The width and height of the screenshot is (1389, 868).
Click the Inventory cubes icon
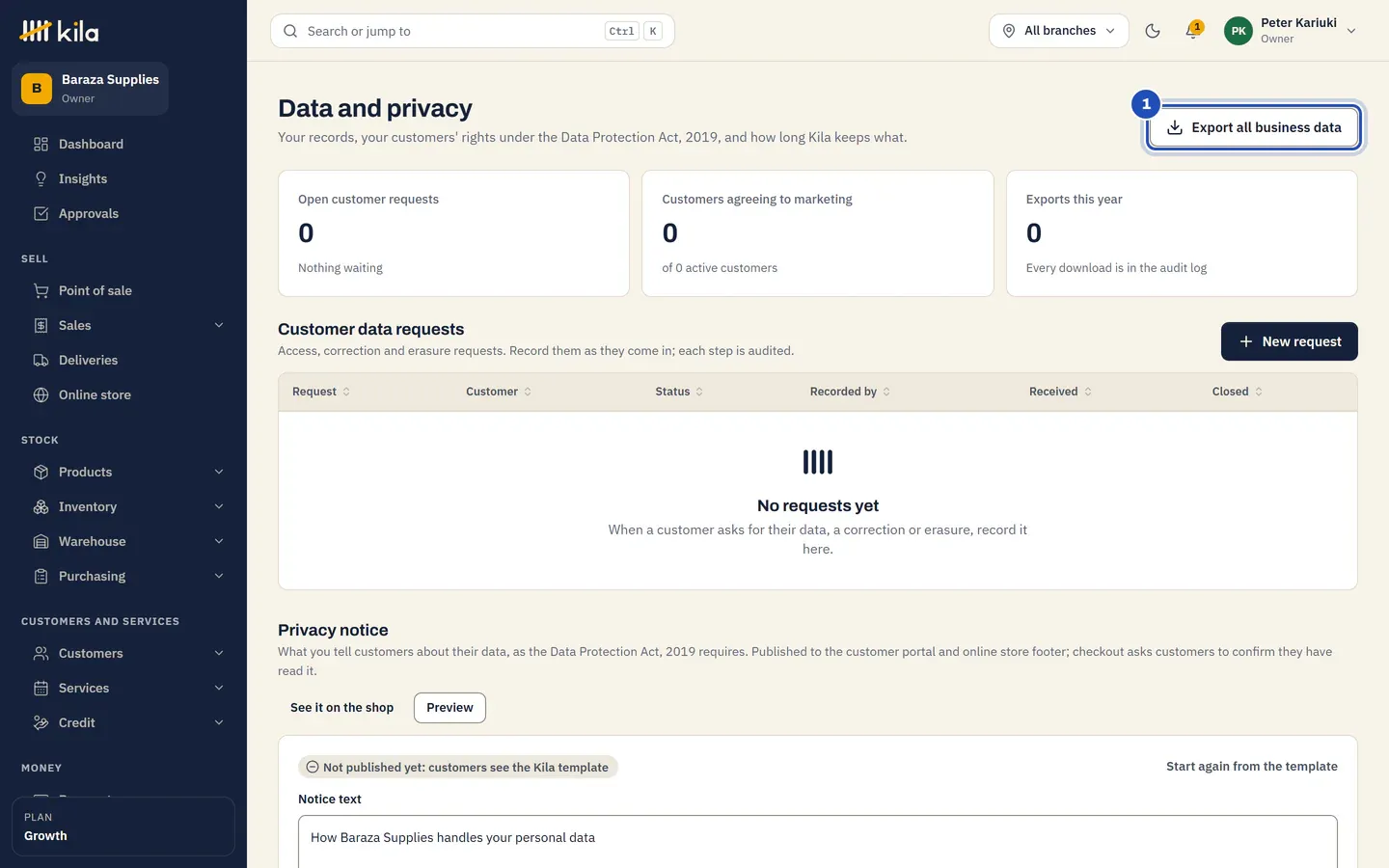(x=41, y=506)
